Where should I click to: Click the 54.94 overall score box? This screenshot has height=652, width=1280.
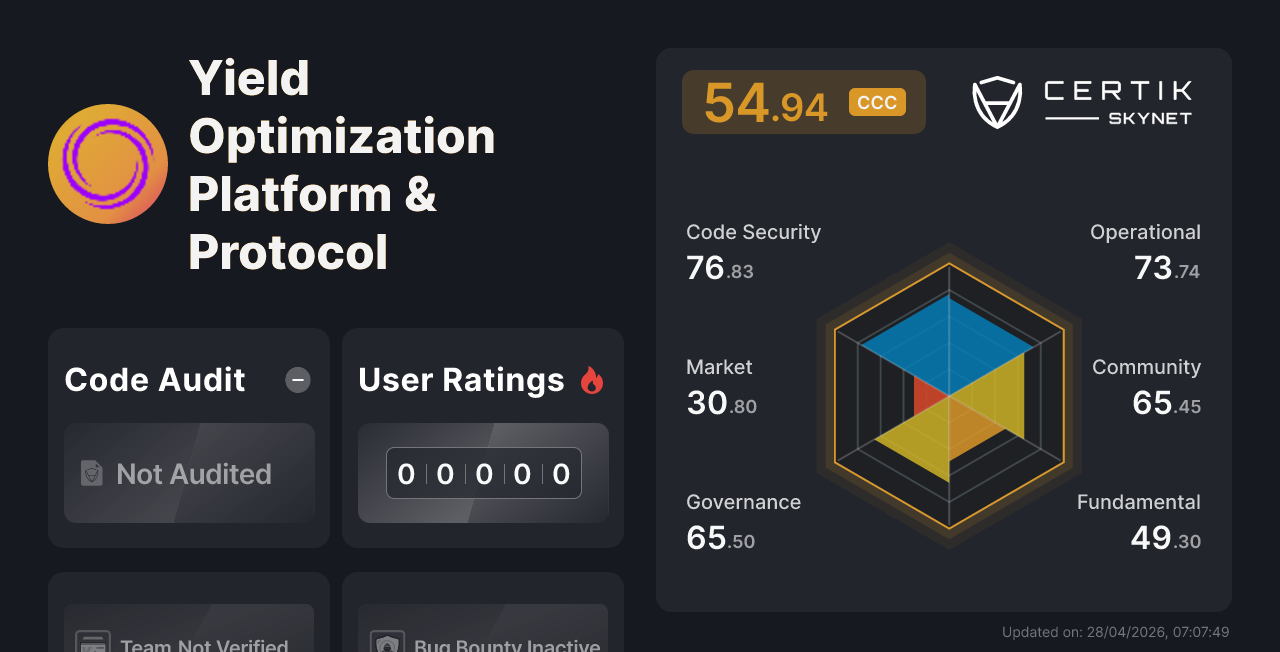[x=766, y=103]
